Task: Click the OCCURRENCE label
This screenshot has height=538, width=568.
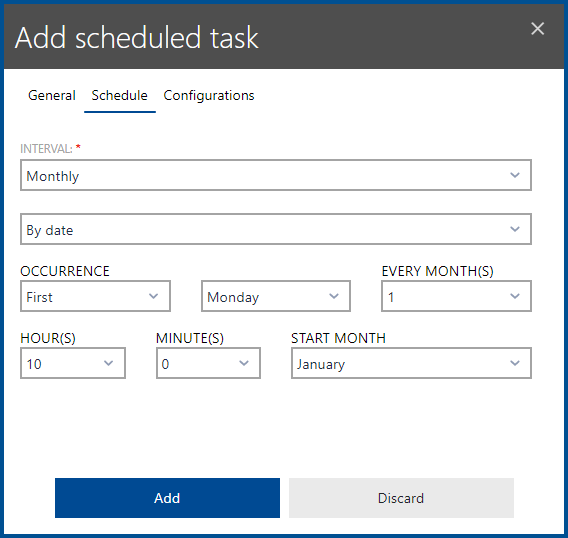Action: pos(65,271)
